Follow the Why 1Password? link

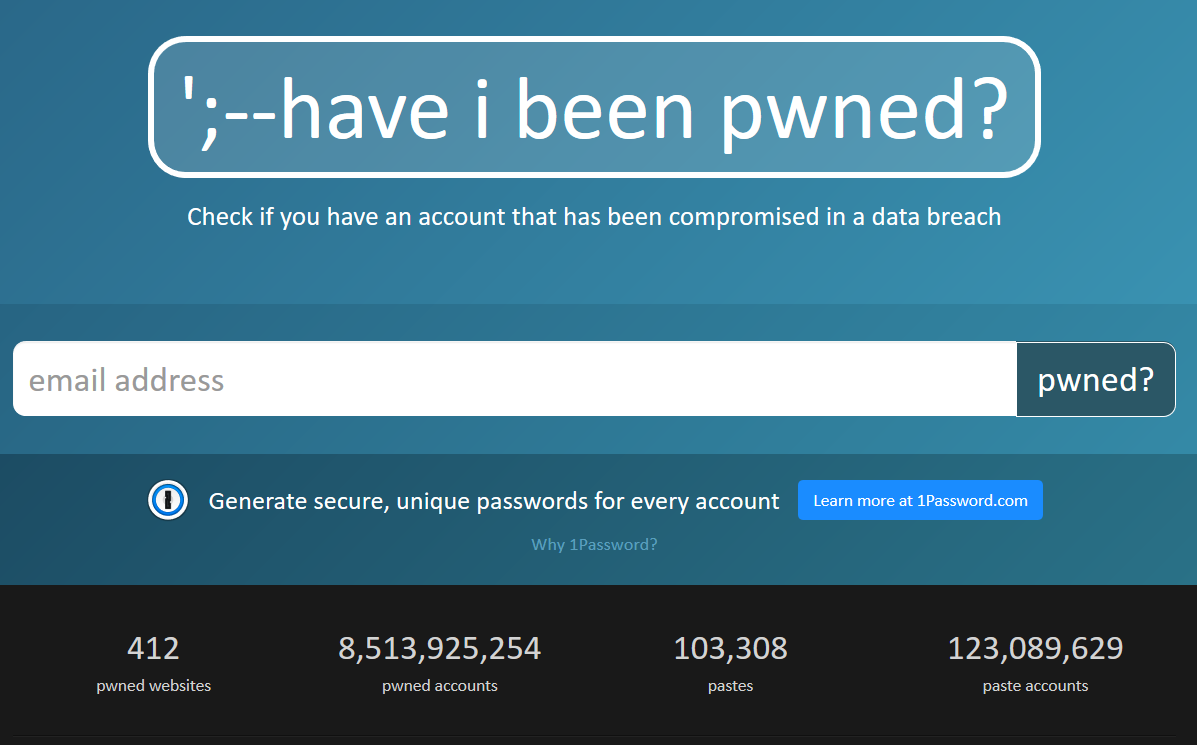click(594, 544)
